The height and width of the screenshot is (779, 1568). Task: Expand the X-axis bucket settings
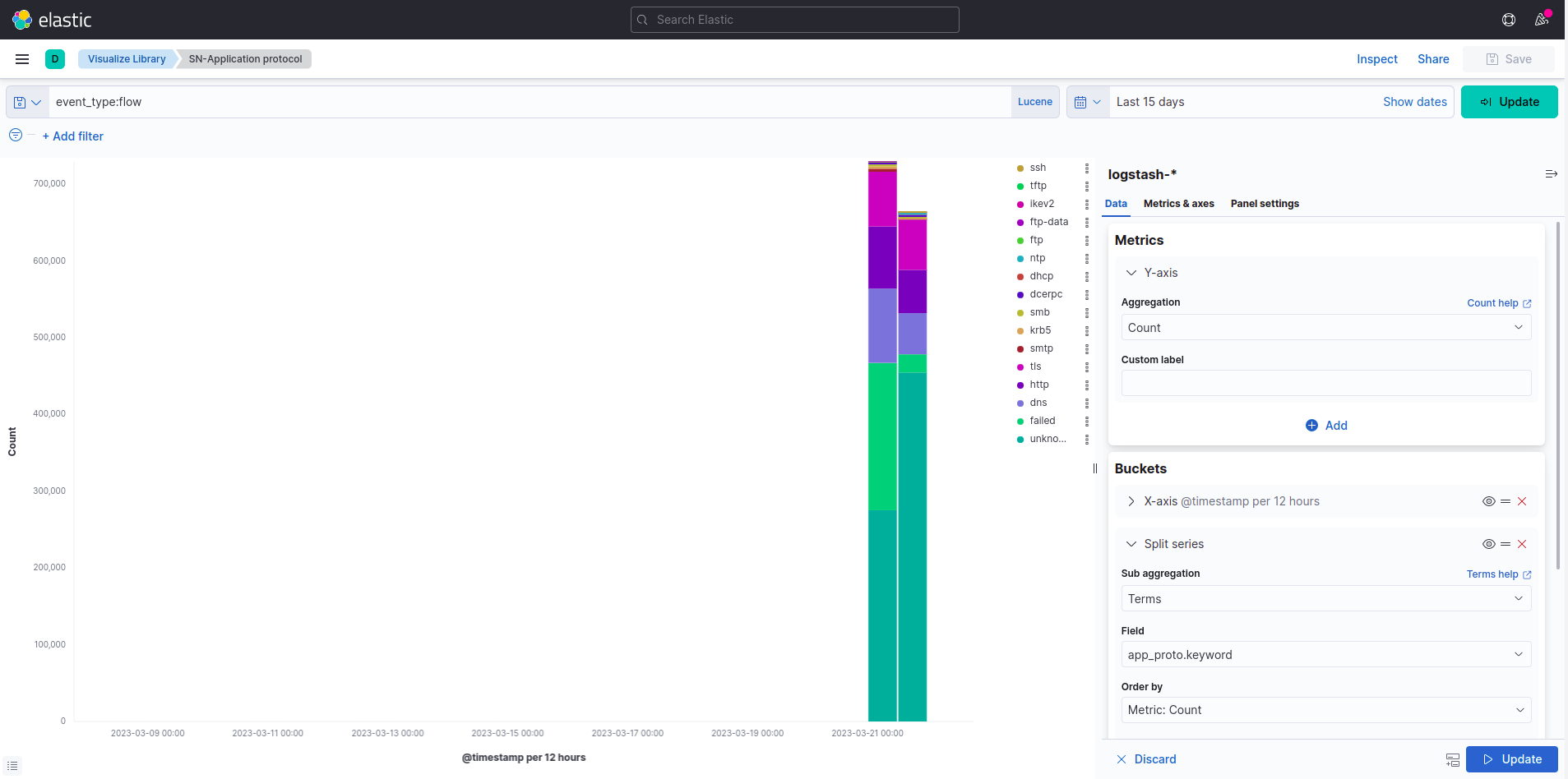pyautogui.click(x=1131, y=501)
